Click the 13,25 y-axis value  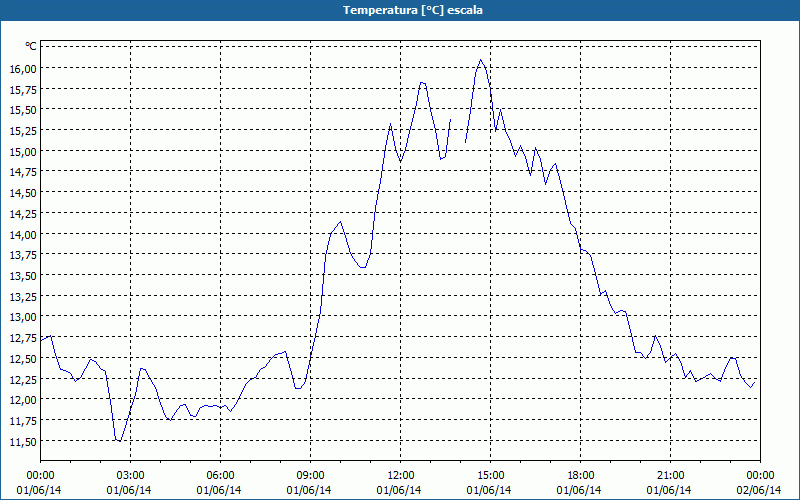(x=23, y=296)
